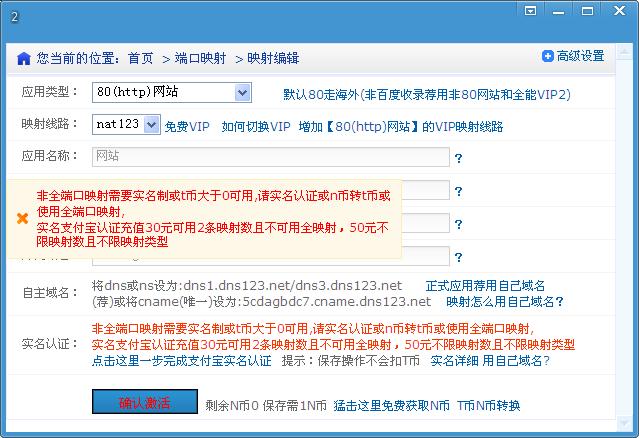This screenshot has height=438, width=639.
Task: Click the help question mark below 应用名称 row
Action: [458, 191]
